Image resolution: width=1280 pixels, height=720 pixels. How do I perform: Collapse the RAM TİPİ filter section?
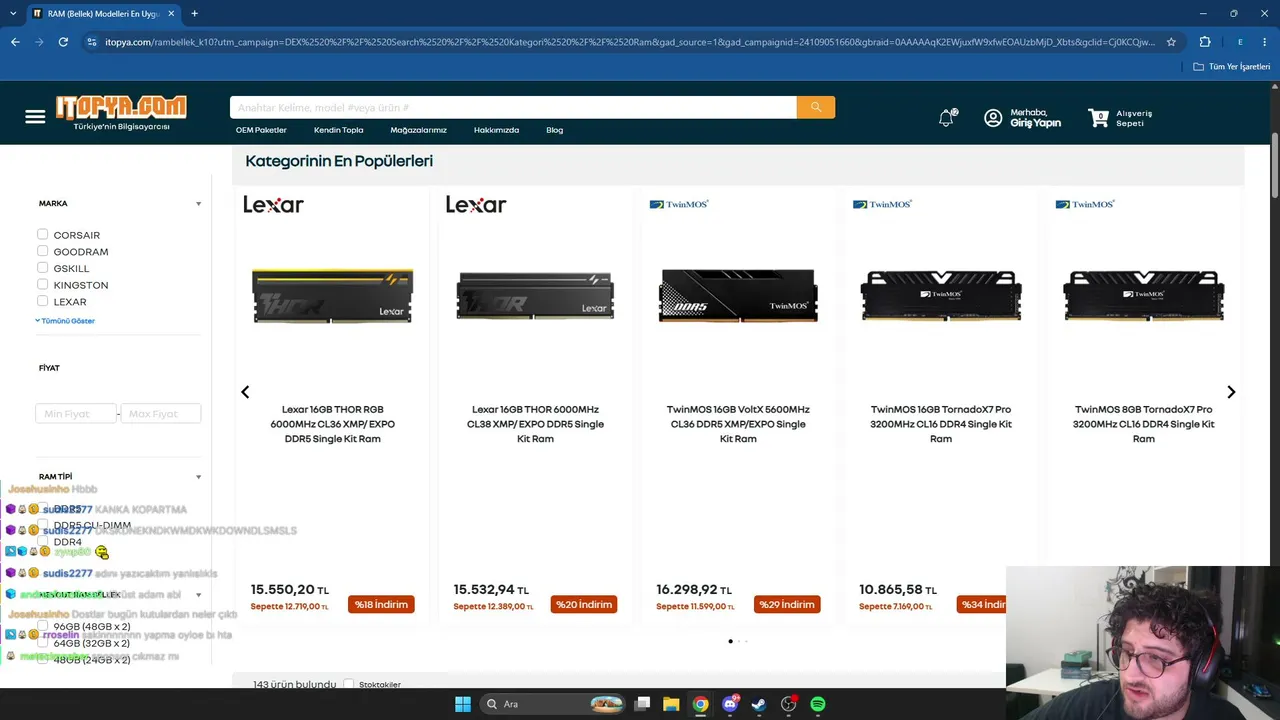[x=198, y=477]
